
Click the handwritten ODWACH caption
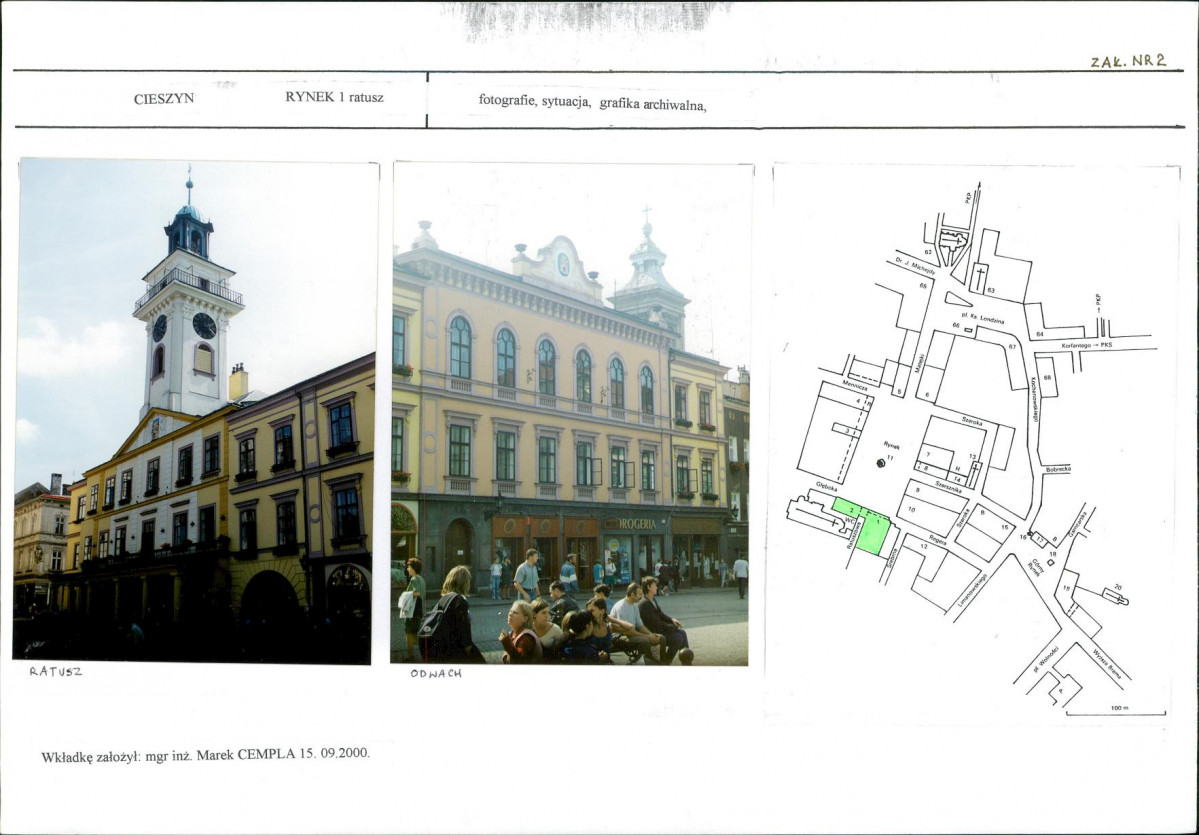(436, 673)
